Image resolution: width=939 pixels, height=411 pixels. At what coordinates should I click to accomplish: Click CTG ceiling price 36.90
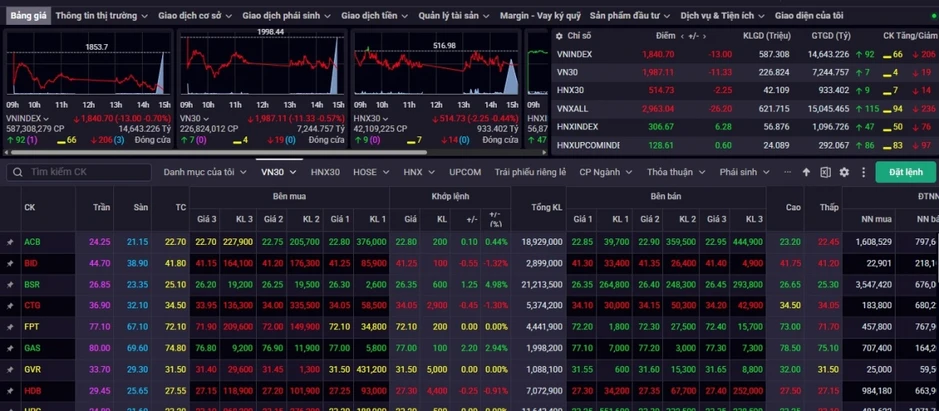click(x=99, y=306)
